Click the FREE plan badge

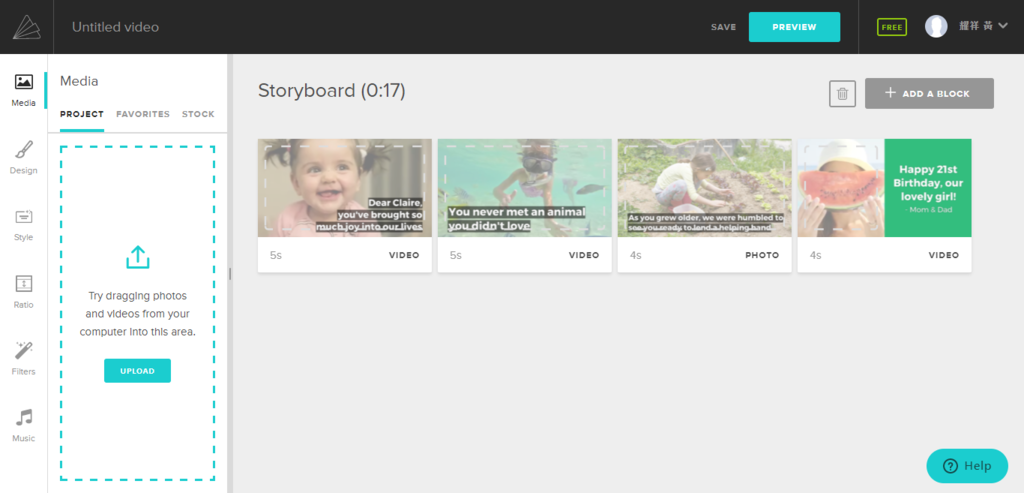tap(891, 27)
